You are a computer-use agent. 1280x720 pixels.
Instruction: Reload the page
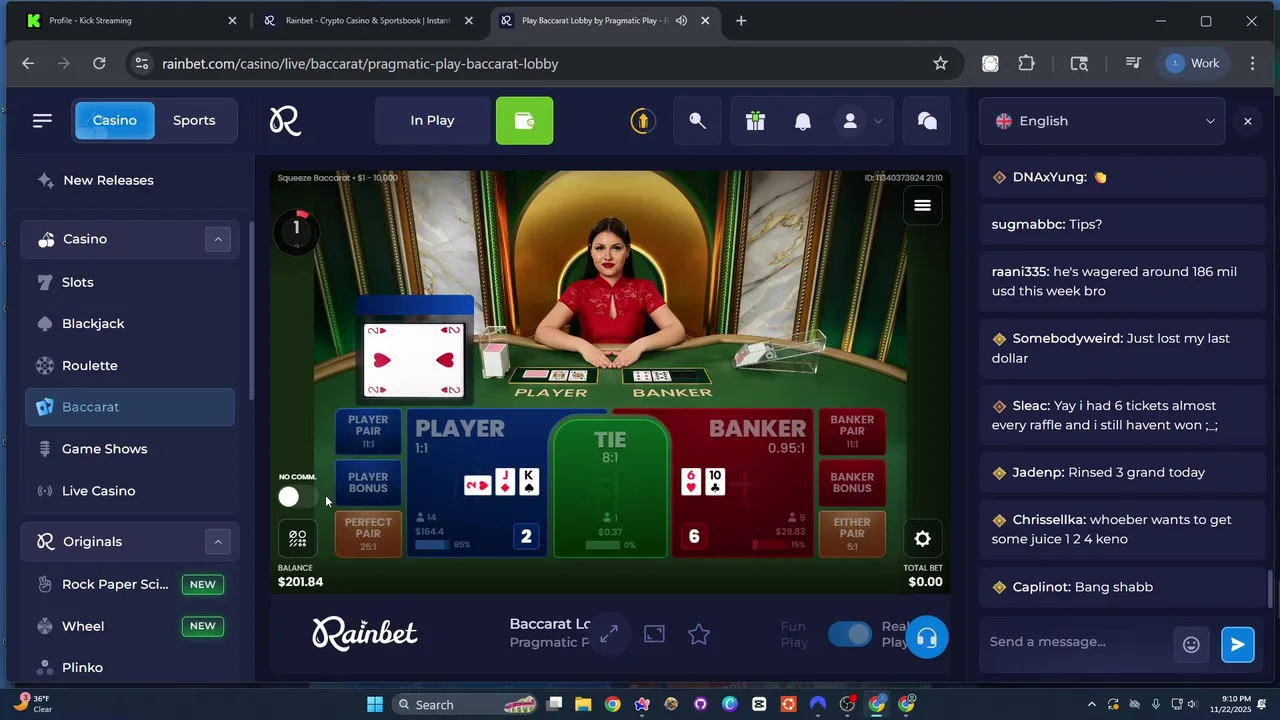click(x=99, y=63)
